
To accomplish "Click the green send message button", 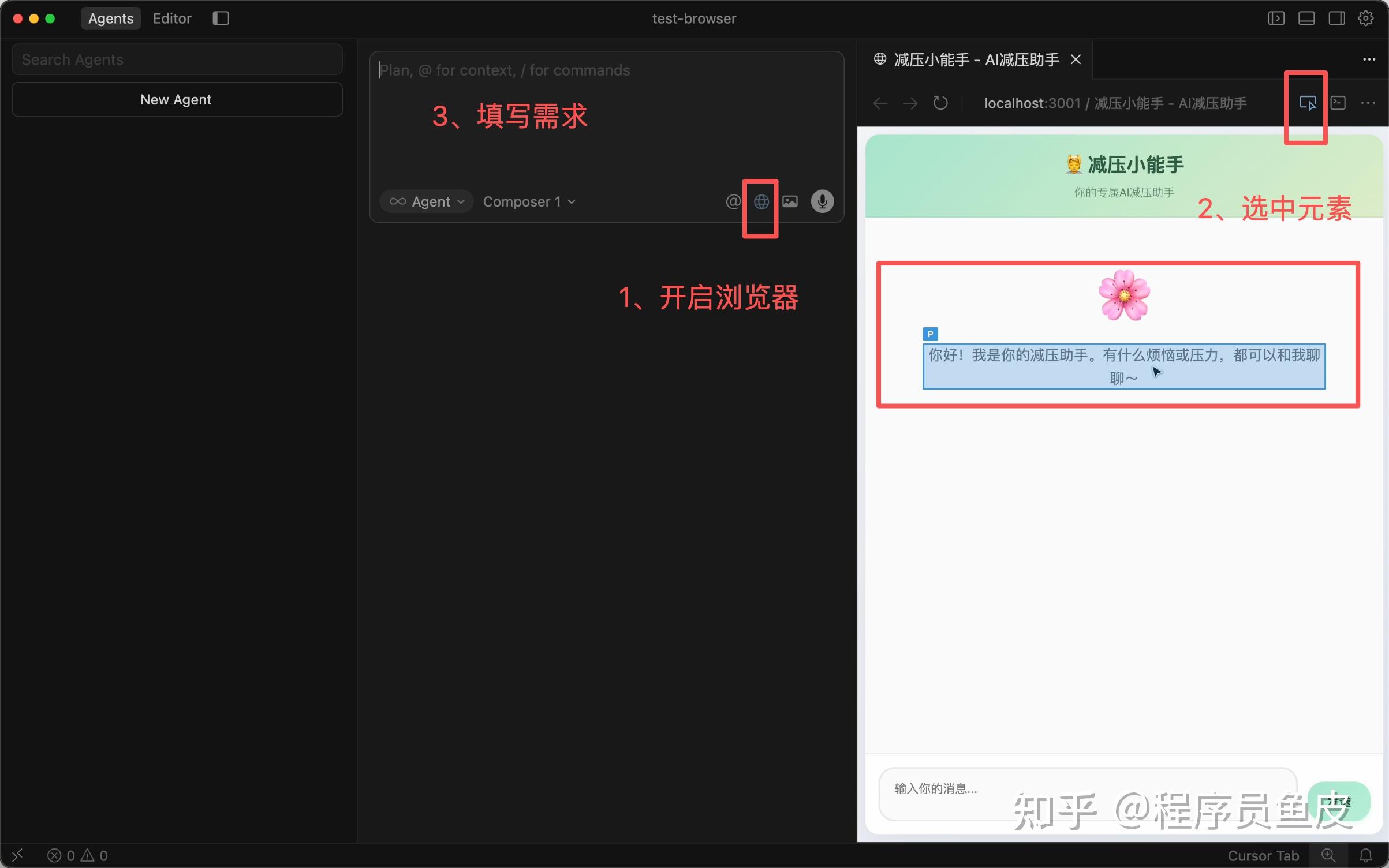I will click(1338, 801).
